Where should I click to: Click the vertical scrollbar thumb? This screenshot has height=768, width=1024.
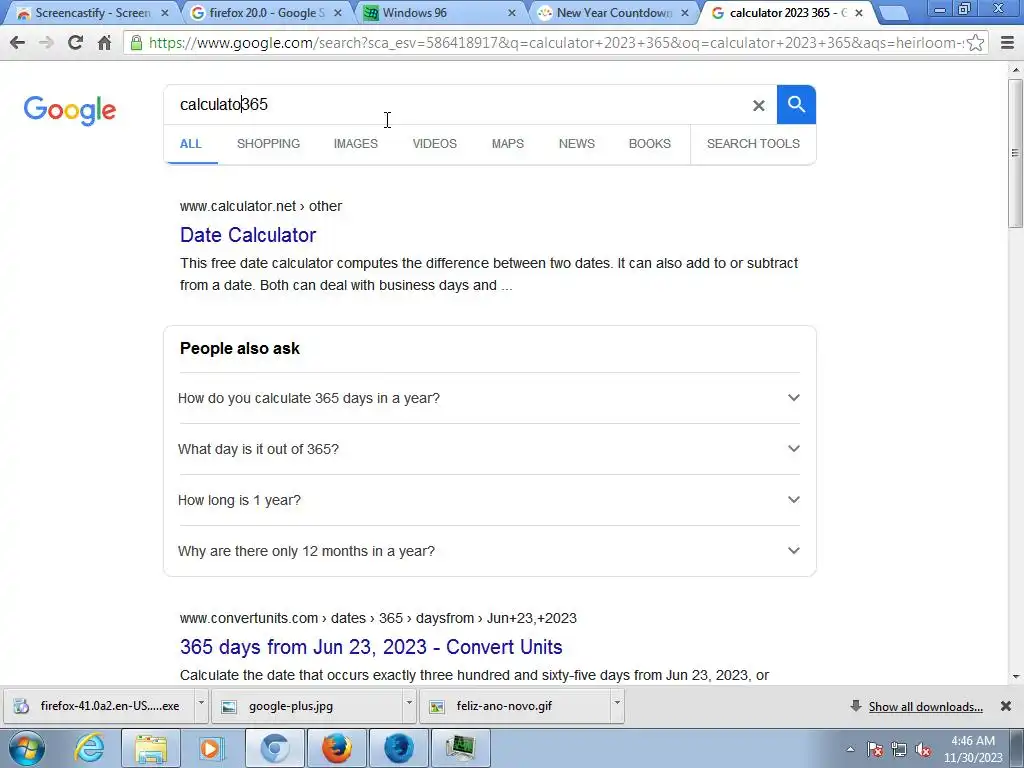point(1016,152)
